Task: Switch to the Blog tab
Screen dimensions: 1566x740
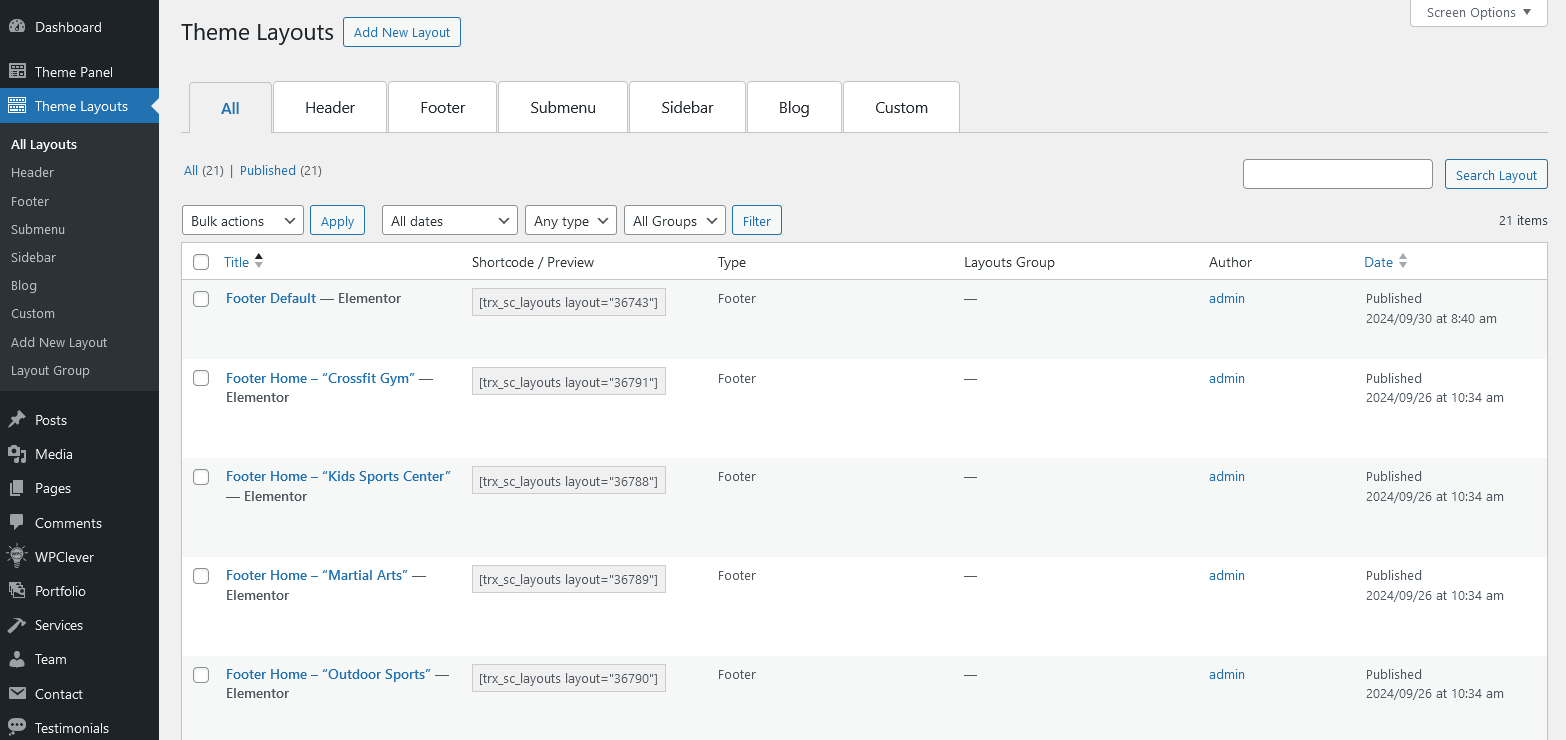Action: [794, 107]
